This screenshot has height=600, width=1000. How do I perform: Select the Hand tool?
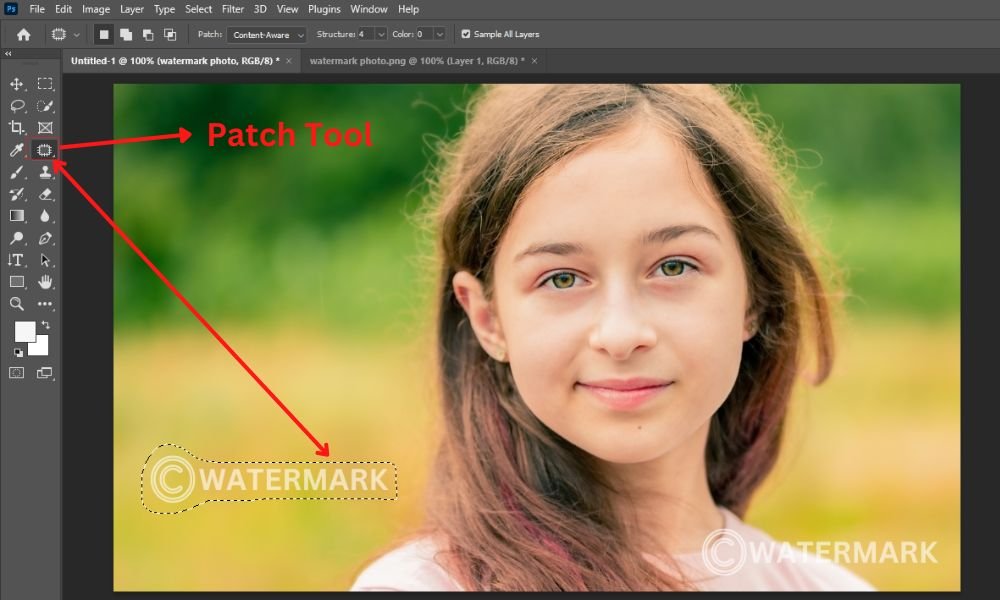pos(45,282)
